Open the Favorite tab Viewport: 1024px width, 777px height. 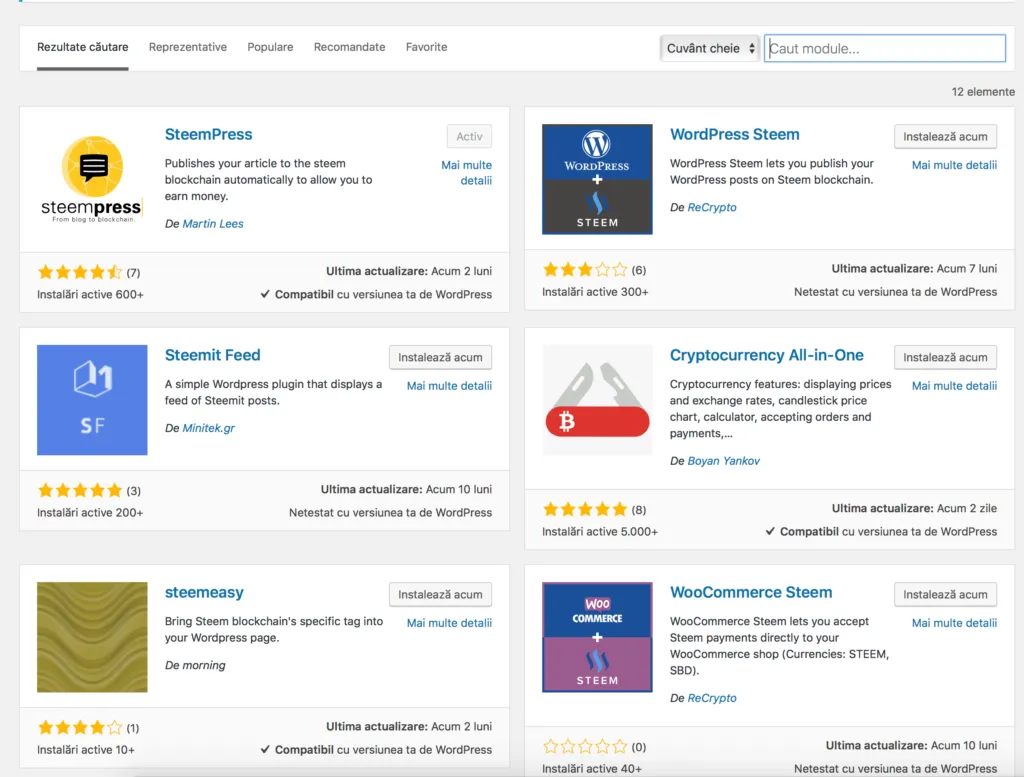[426, 47]
